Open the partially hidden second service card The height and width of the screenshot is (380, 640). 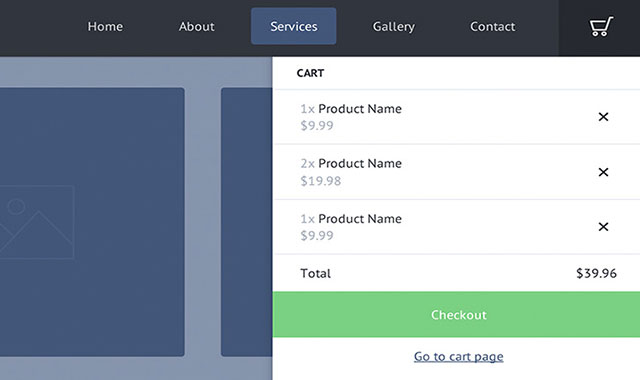(x=247, y=222)
